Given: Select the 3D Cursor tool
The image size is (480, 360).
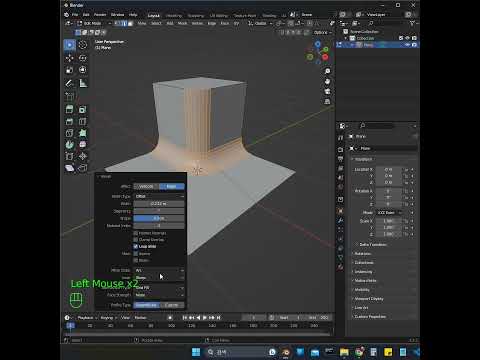Looking at the screenshot, I should coord(83,45).
